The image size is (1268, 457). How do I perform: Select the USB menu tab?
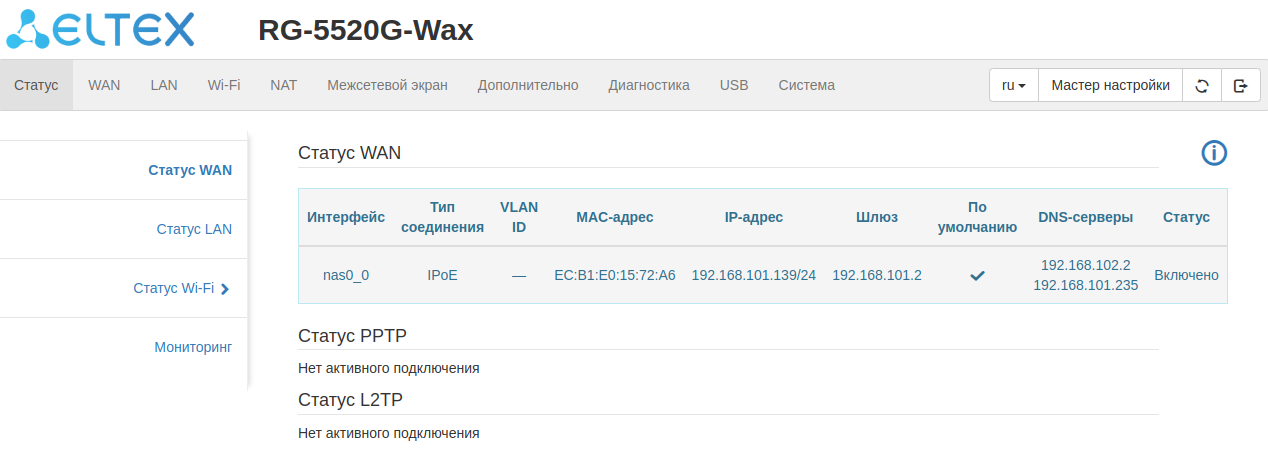734,85
